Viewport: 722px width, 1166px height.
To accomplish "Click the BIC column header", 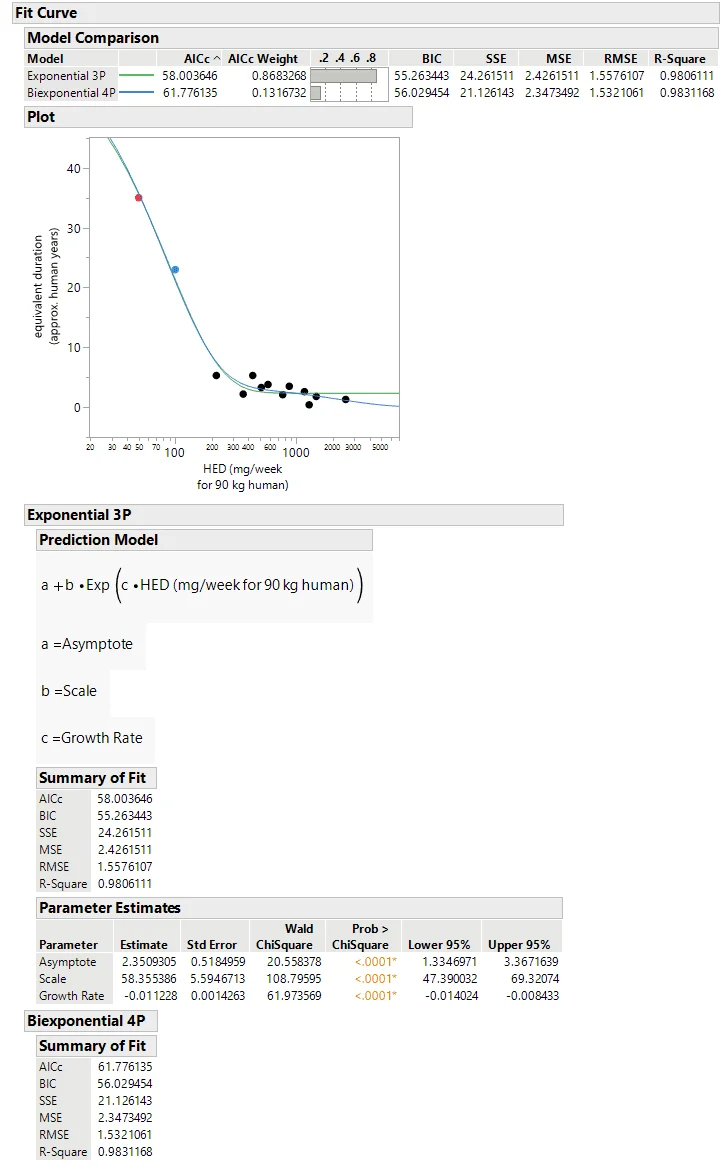I will [x=431, y=59].
